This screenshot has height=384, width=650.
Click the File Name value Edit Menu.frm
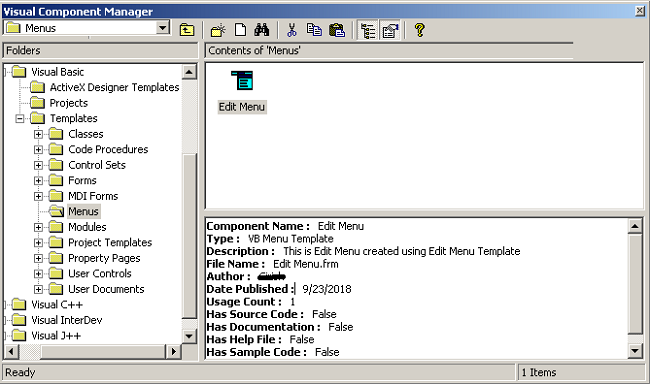306,264
